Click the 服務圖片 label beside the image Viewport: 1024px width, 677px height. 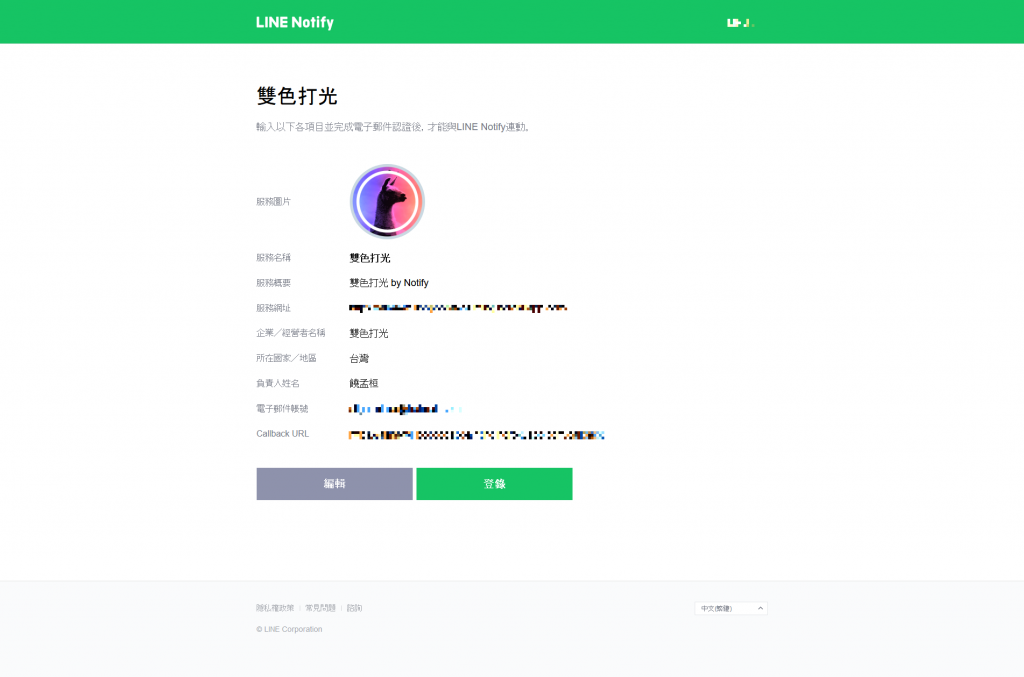(x=274, y=202)
